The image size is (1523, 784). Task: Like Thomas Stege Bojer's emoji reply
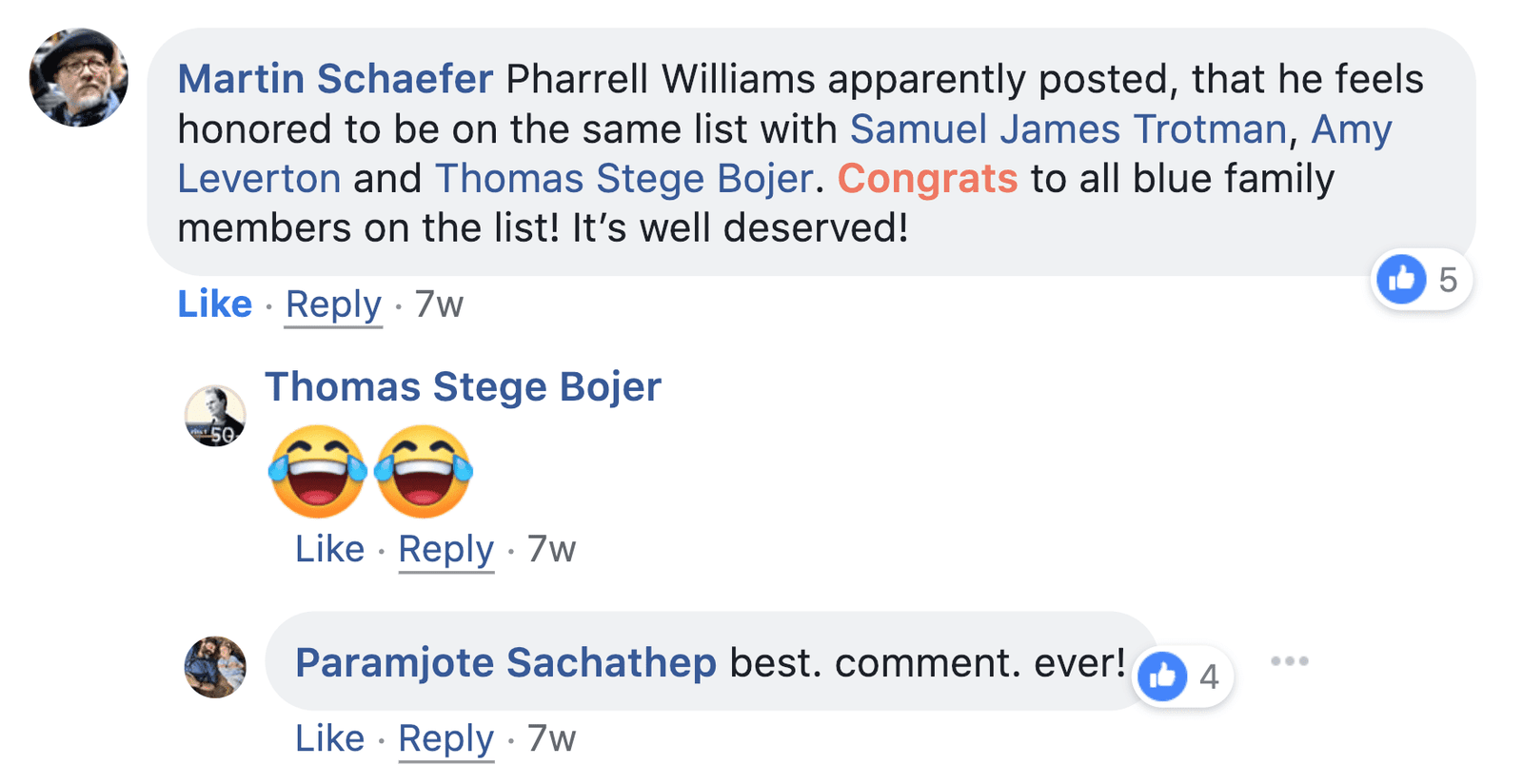(329, 549)
